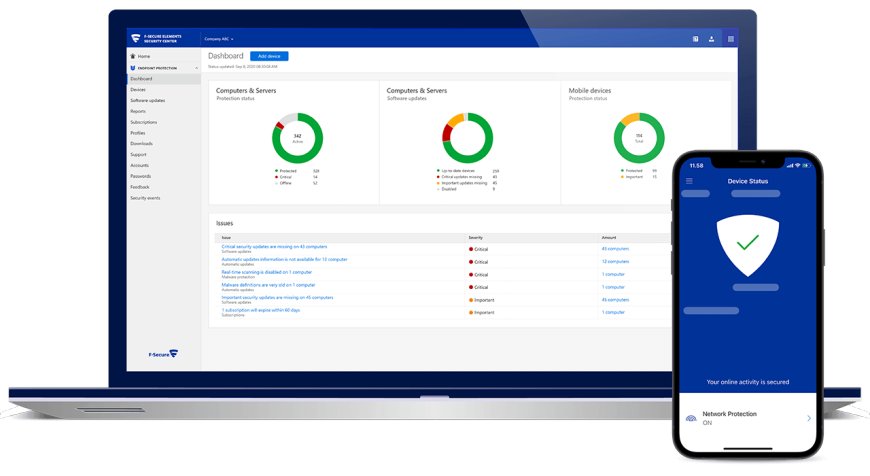Click the Issue column header
The height and width of the screenshot is (476, 870).
click(226, 237)
